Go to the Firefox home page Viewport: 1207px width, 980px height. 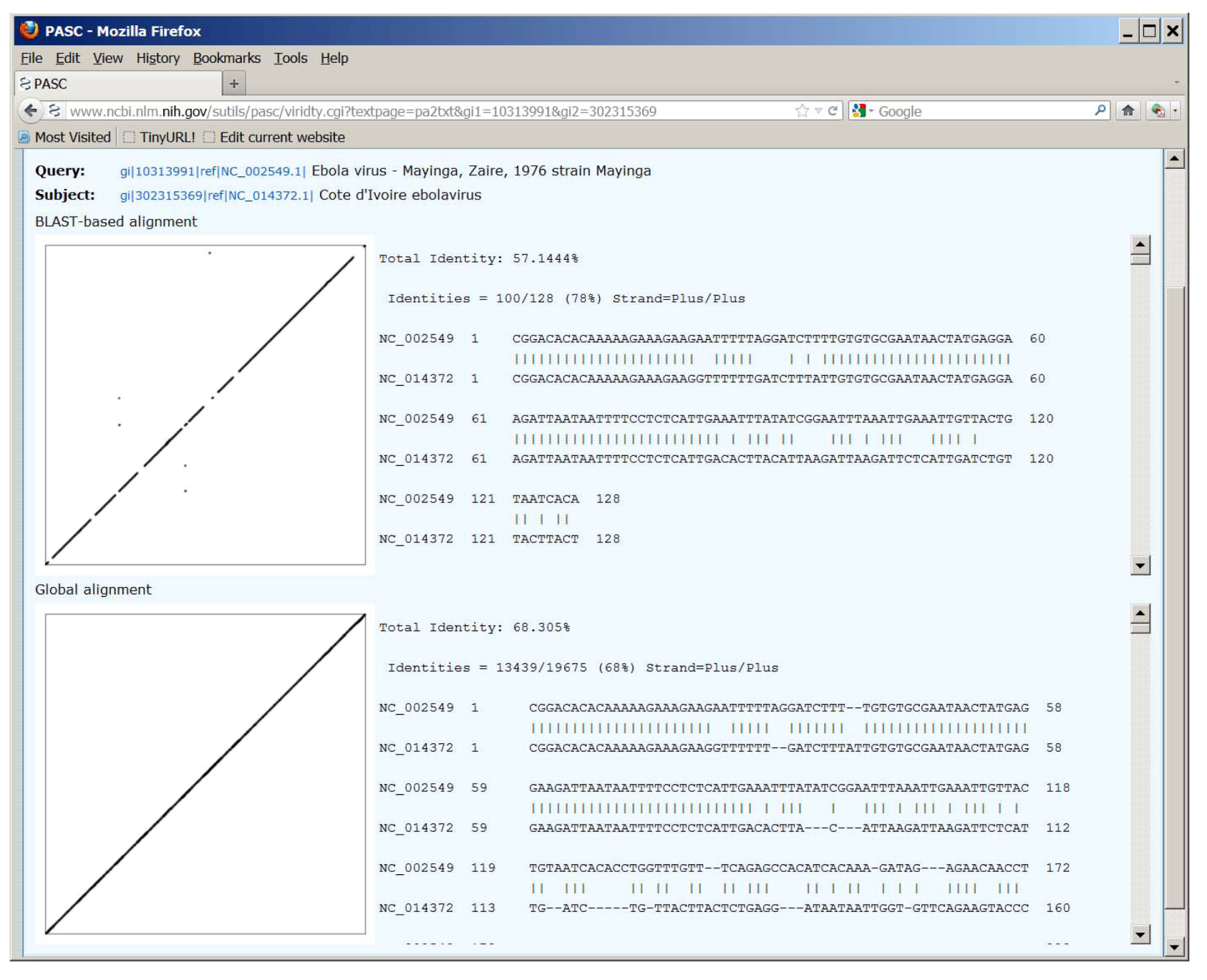point(1128,111)
